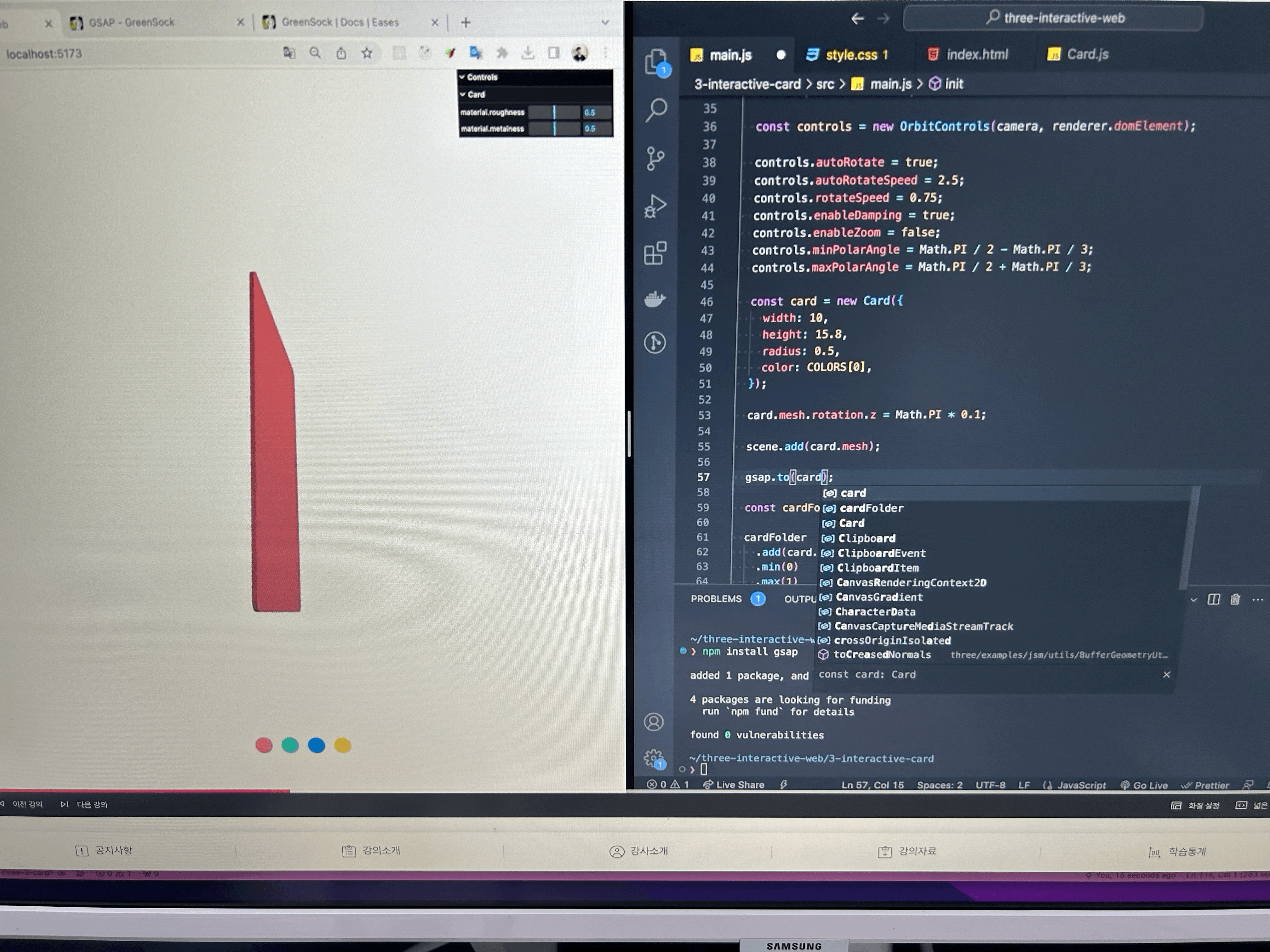The width and height of the screenshot is (1270, 952).
Task: Click the LF end-of-line status item
Action: point(1024,785)
